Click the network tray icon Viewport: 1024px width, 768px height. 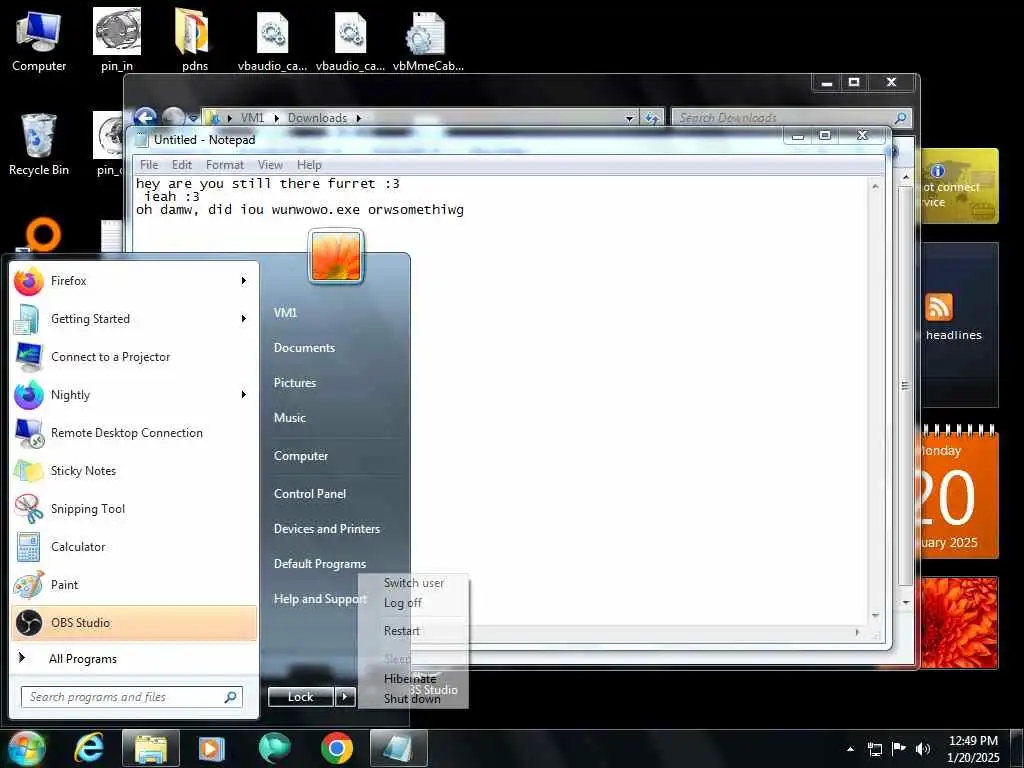tap(875, 749)
